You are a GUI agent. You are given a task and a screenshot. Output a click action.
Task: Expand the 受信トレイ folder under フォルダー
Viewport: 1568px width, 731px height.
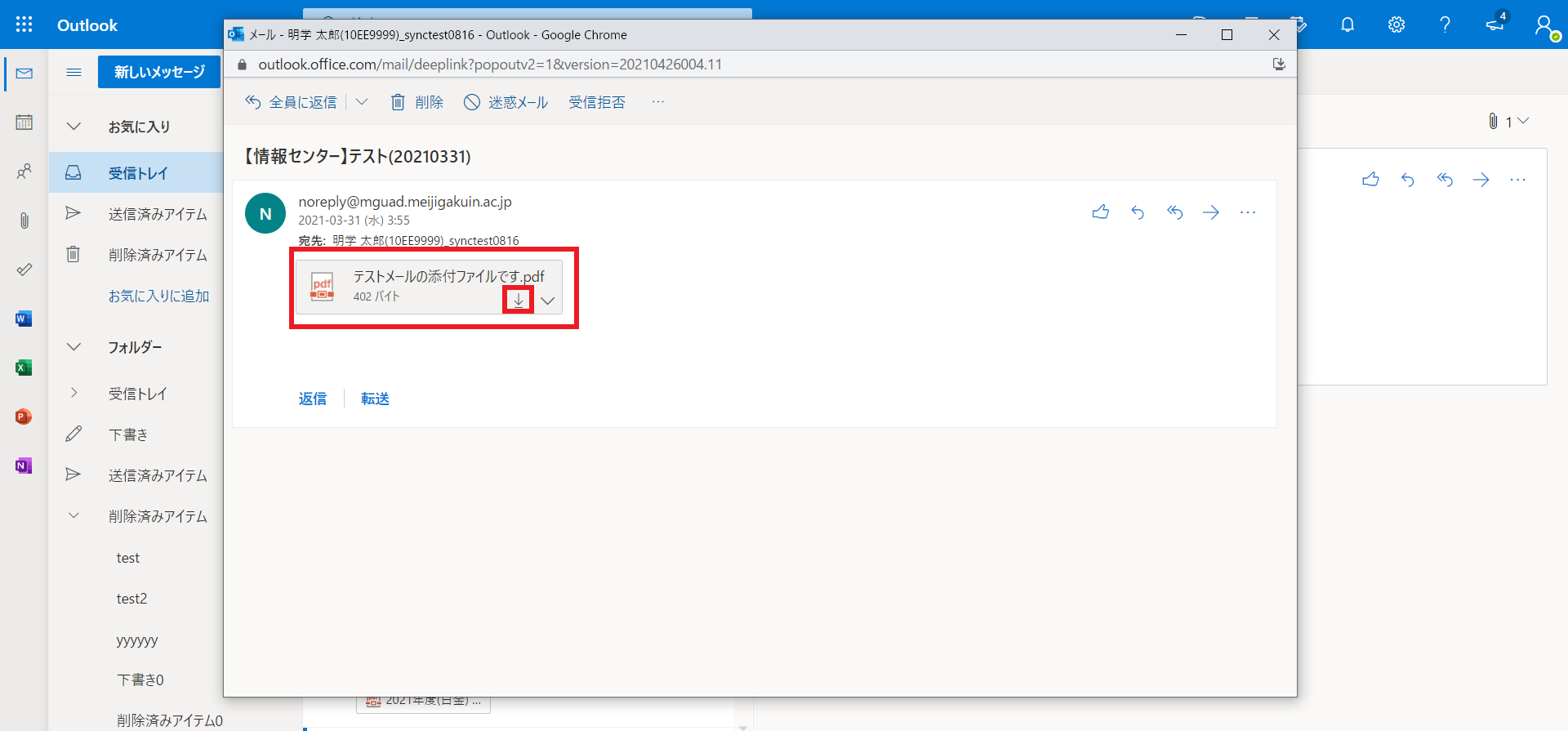tap(73, 393)
